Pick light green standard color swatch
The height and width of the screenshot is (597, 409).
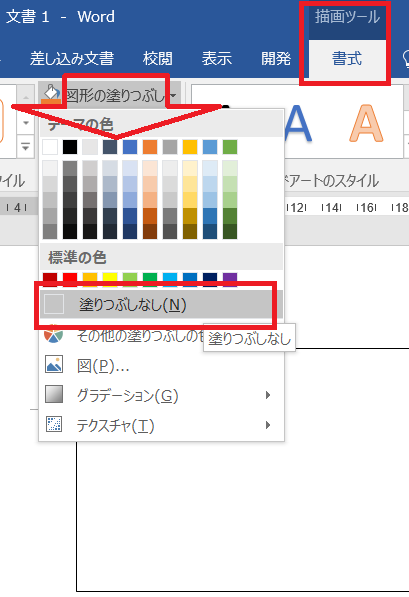click(x=130, y=279)
